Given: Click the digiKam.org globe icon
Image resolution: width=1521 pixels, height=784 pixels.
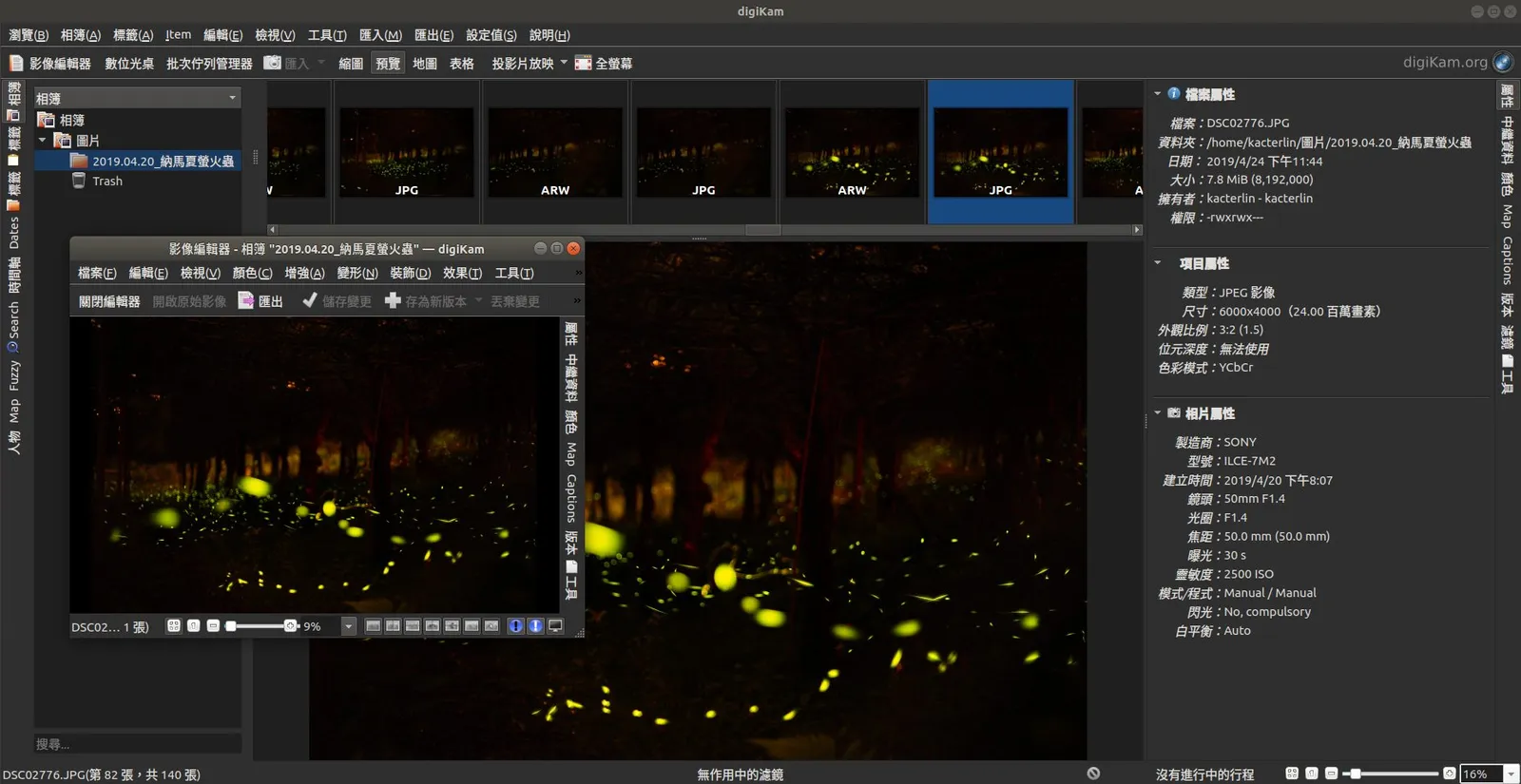Looking at the screenshot, I should 1502,63.
